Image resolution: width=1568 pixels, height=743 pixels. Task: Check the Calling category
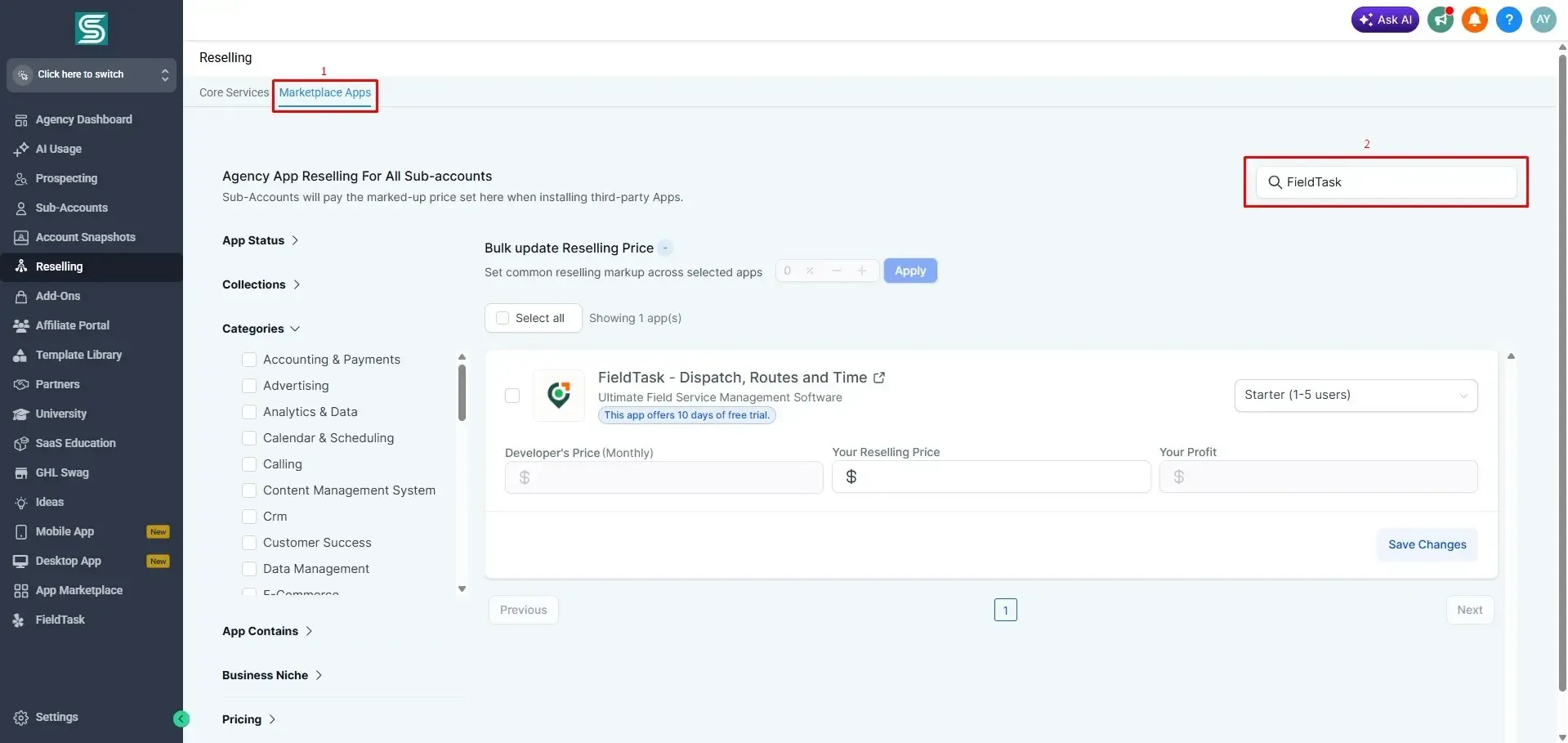pyautogui.click(x=249, y=464)
